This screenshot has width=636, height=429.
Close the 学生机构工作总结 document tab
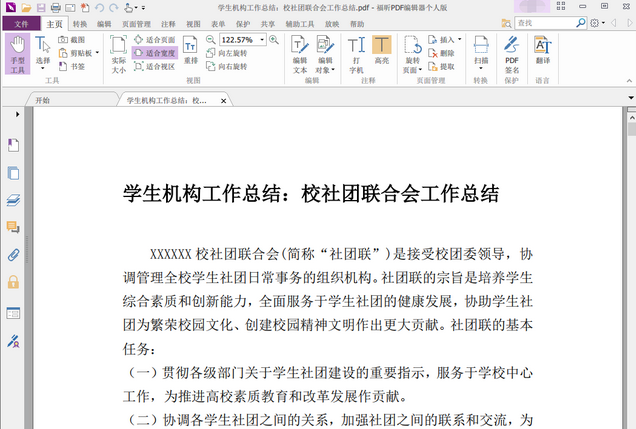(223, 101)
